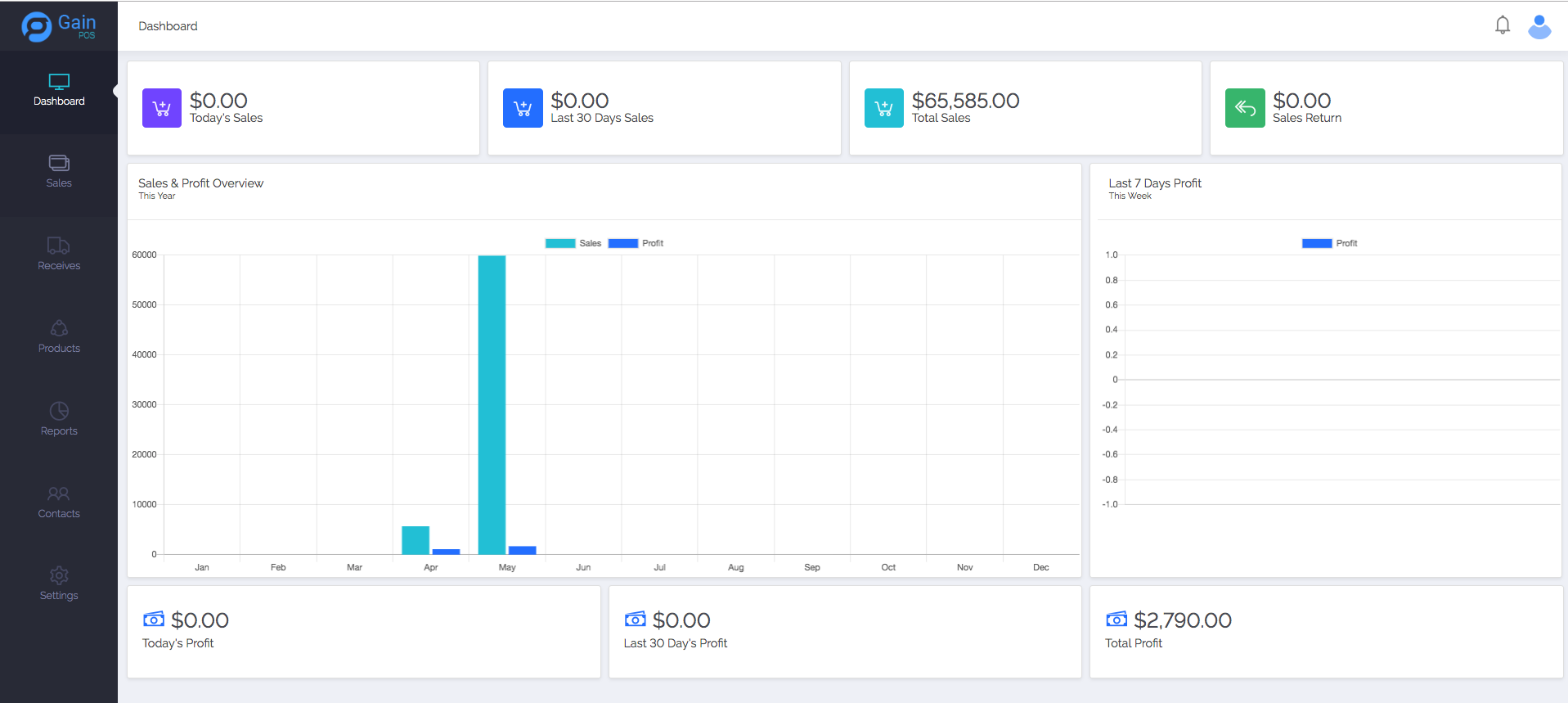Open the Products section

59,337
